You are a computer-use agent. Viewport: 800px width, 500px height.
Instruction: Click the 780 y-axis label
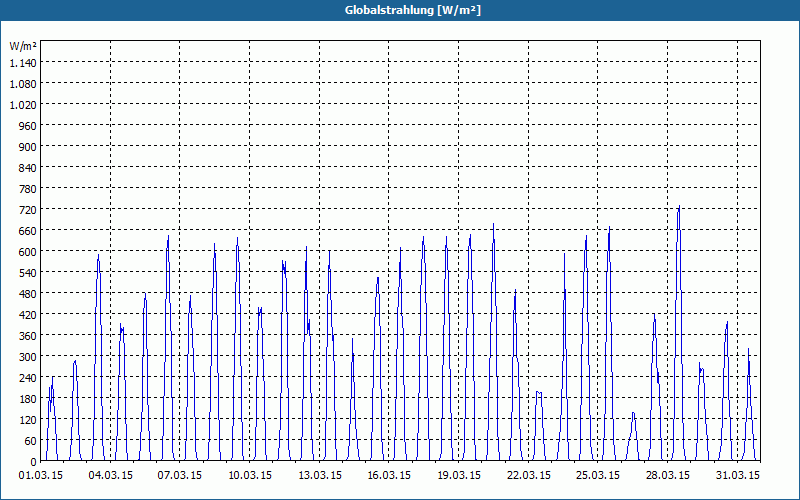[x=28, y=188]
